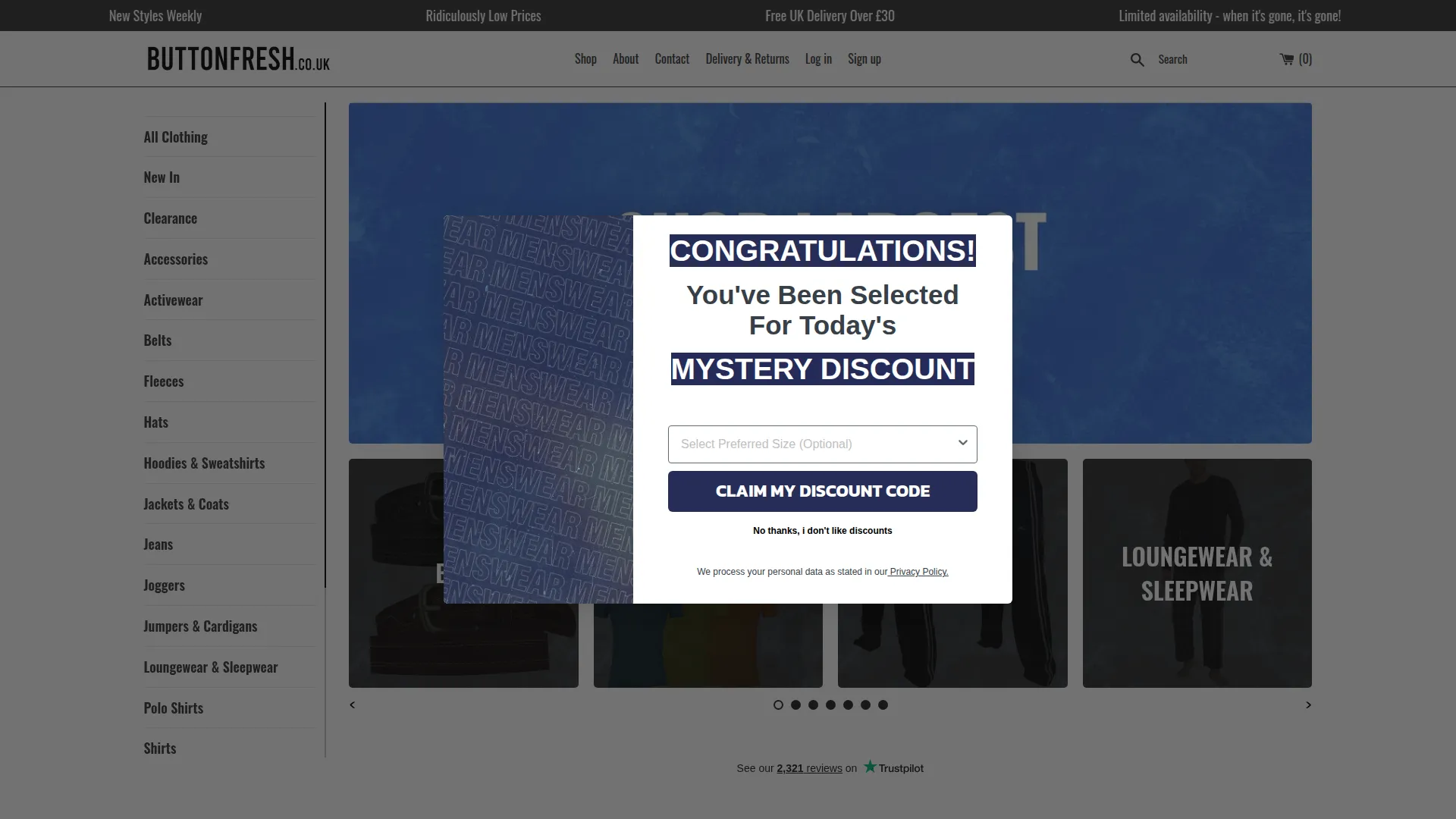1456x819 pixels.
Task: Click Ridiculously Low Prices banner text
Action: (x=483, y=16)
